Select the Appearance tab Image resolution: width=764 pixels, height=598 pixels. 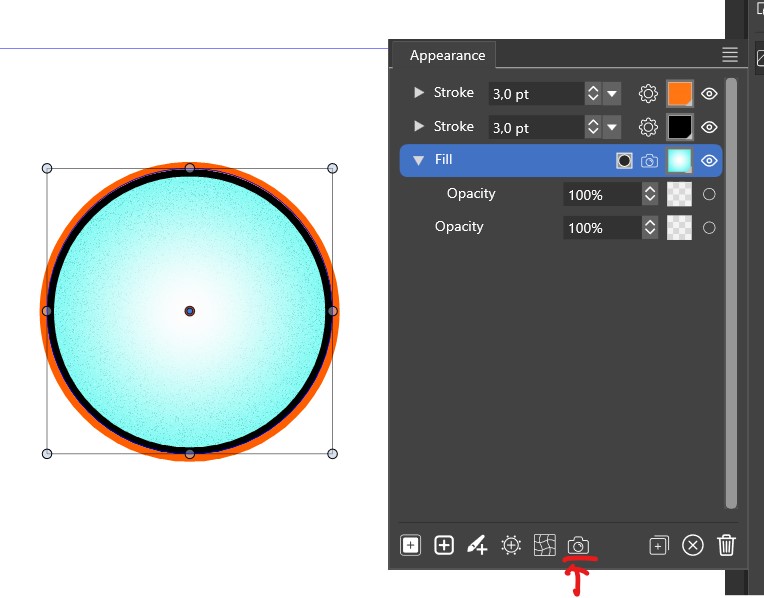(x=447, y=56)
